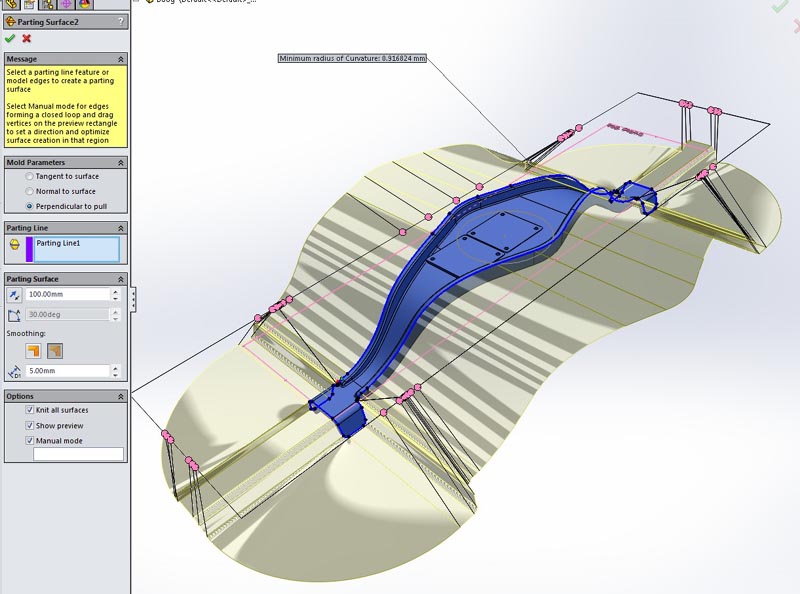The width and height of the screenshot is (800, 594).
Task: Collapse the Parting Surface section
Action: tap(121, 279)
